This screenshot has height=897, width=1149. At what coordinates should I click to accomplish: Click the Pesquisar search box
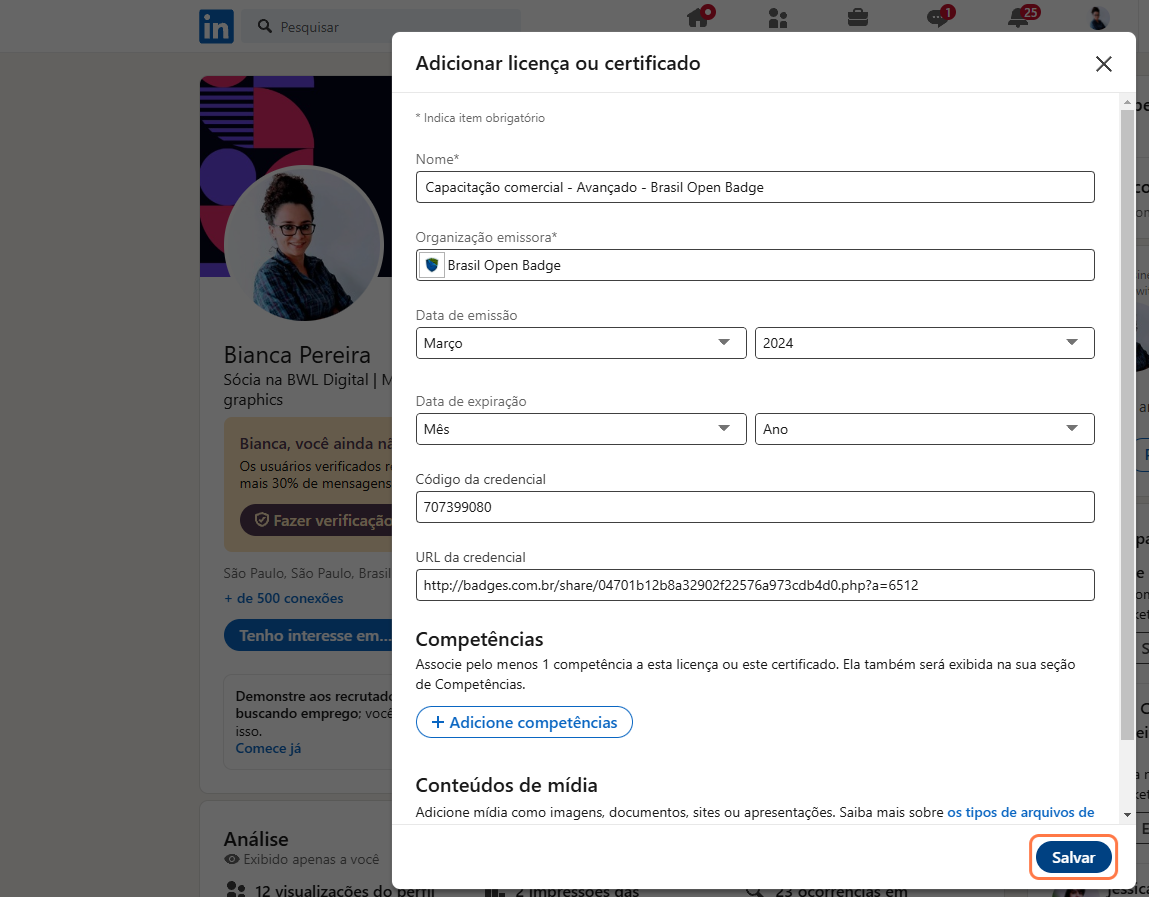point(381,26)
